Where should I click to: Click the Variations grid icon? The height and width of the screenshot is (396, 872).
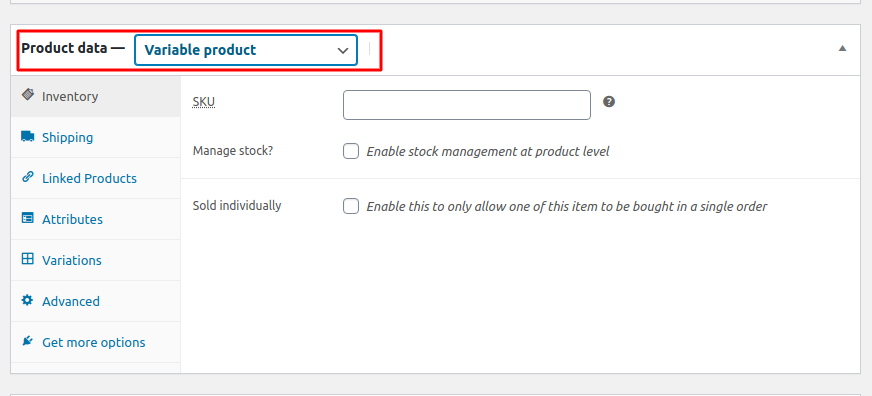tap(27, 259)
